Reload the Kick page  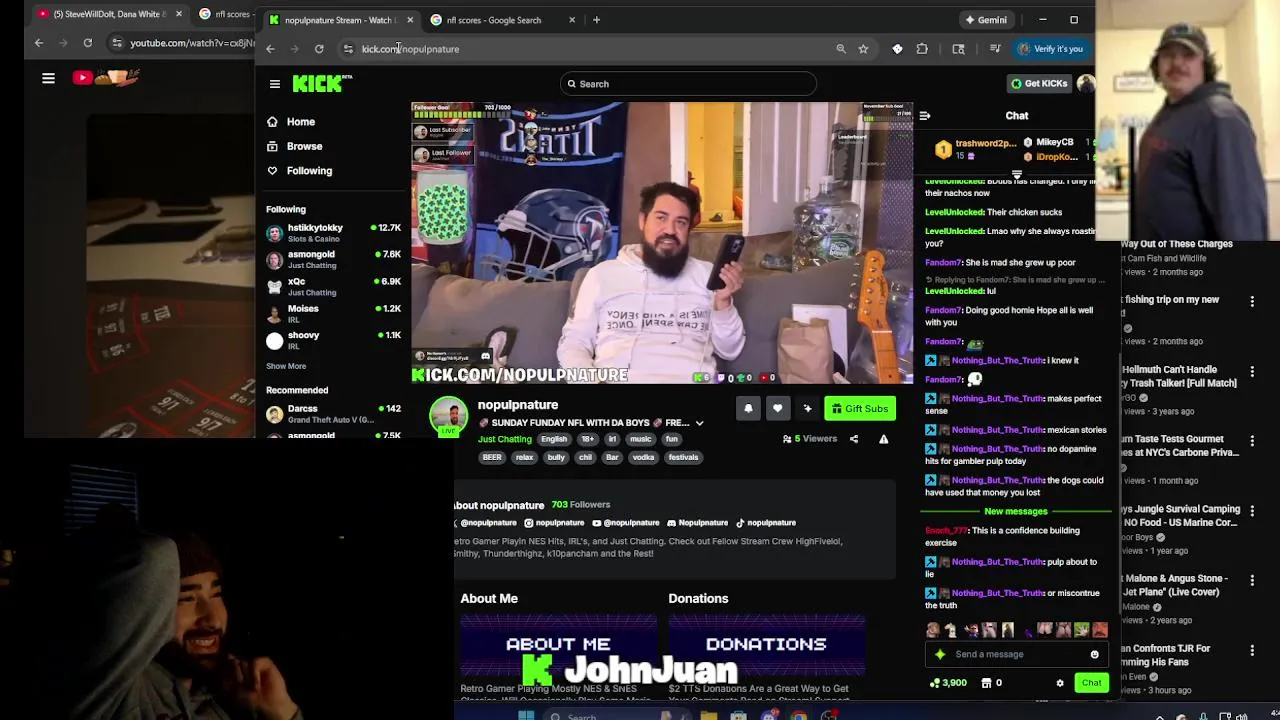[319, 49]
